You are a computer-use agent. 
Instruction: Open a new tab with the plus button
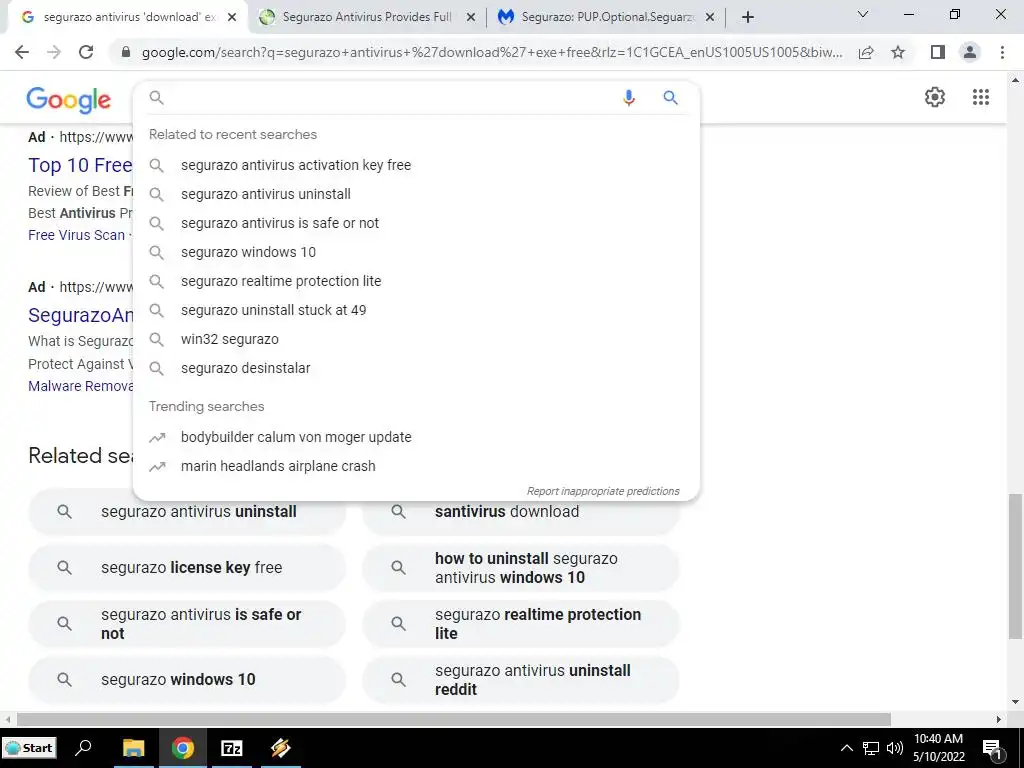(x=748, y=17)
